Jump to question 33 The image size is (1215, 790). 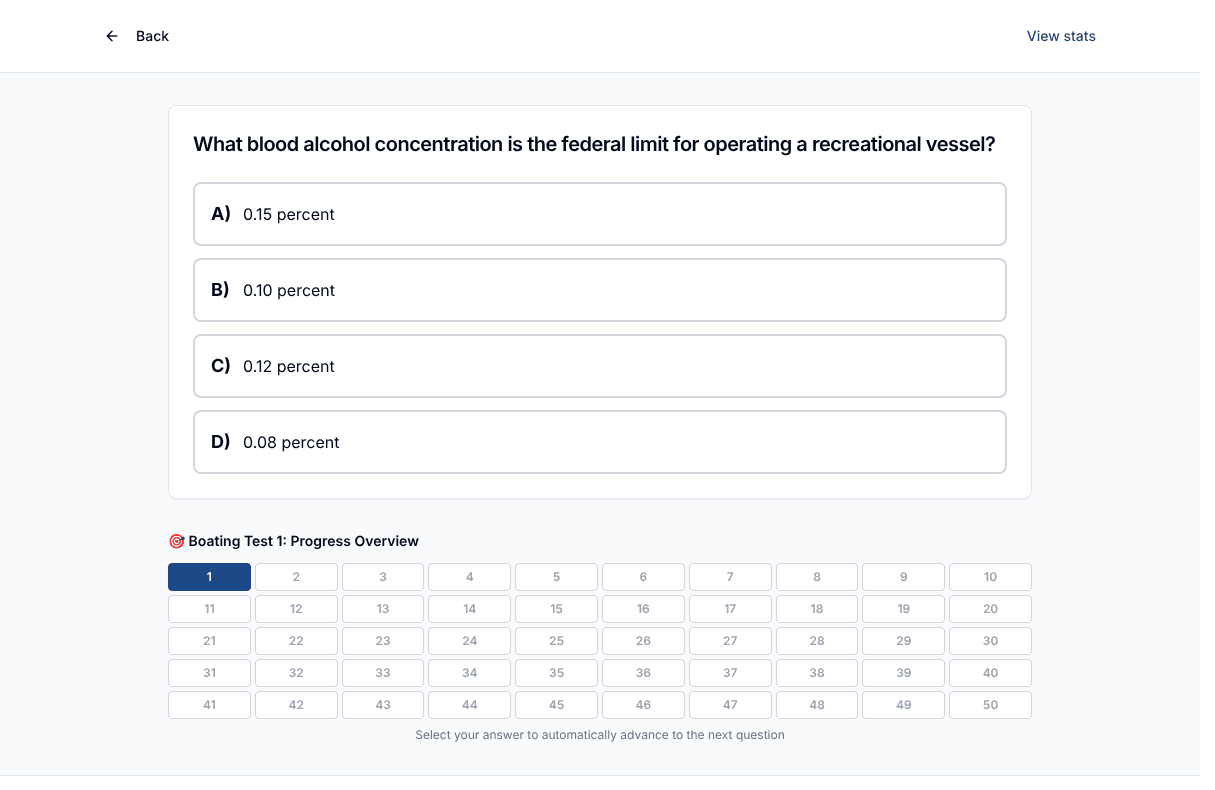pyautogui.click(x=383, y=673)
